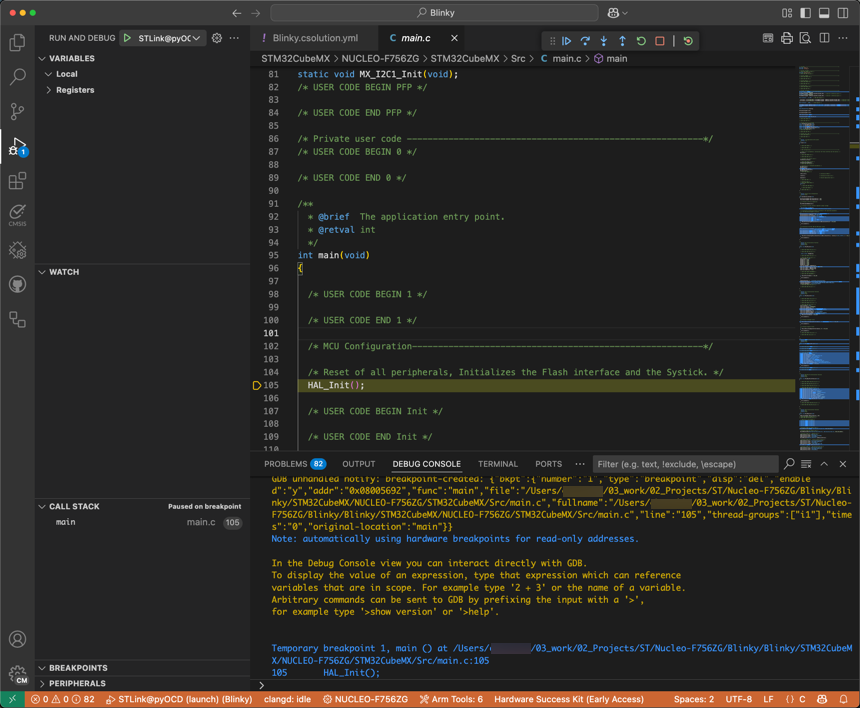Open launch.json via the debug gear icon
This screenshot has height=708, width=860.
(217, 38)
